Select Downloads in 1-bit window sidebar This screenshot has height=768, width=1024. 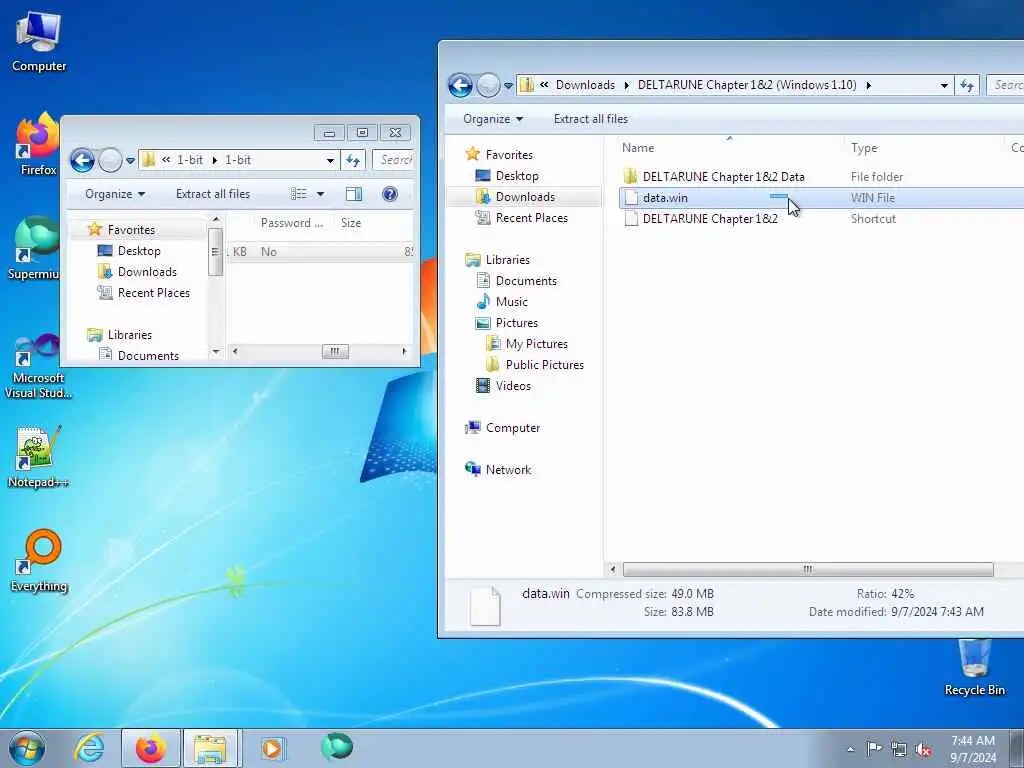(147, 272)
